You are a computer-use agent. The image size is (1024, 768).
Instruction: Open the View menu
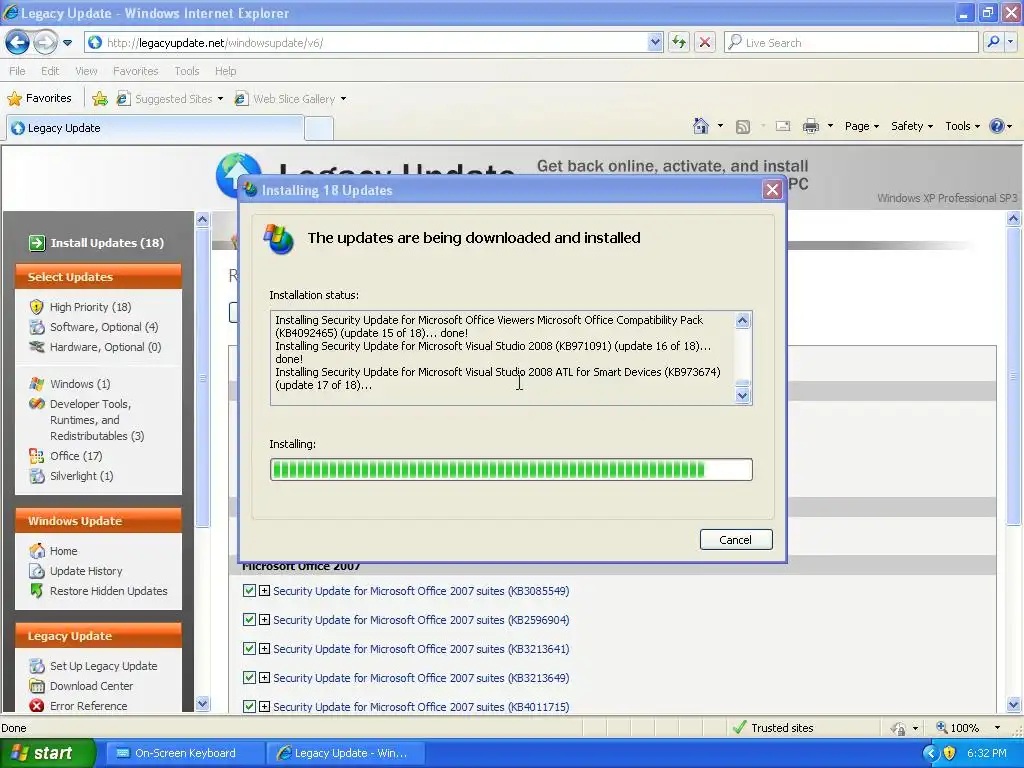pos(86,71)
